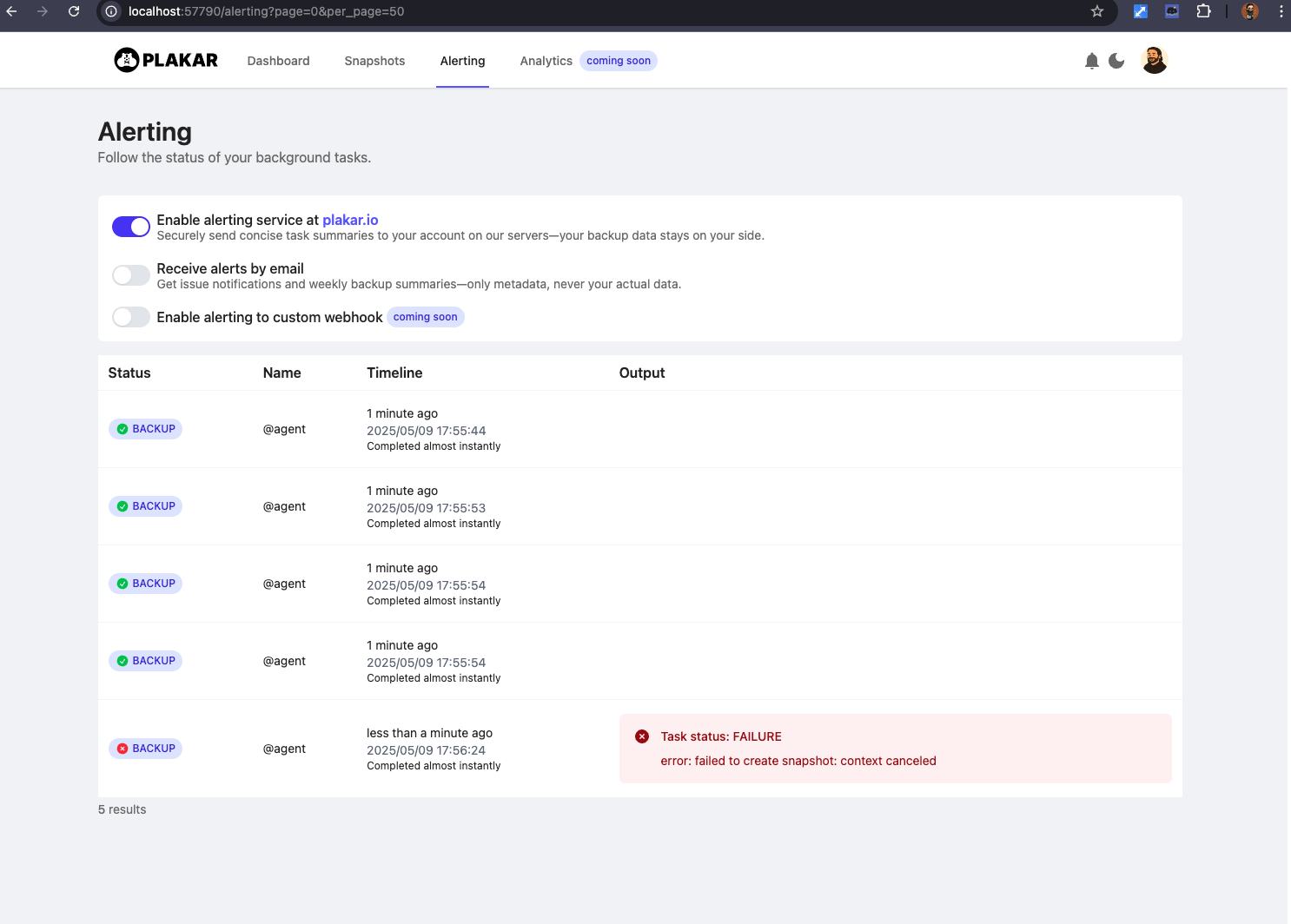
Task: Click the browser back arrow
Action: point(12,11)
